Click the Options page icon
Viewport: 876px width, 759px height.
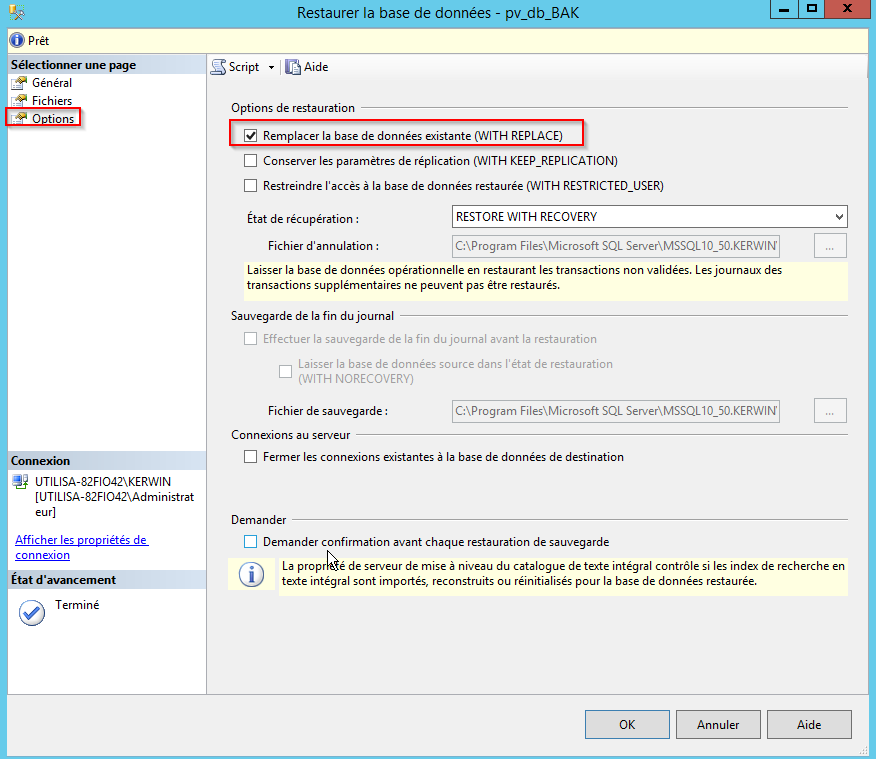click(19, 118)
